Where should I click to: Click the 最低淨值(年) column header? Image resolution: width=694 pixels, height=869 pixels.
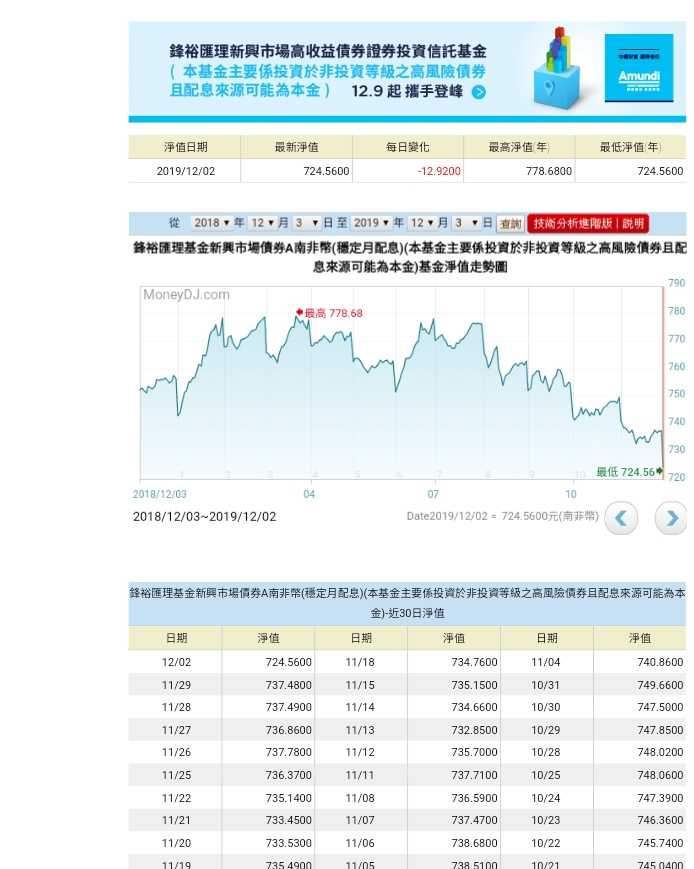tap(631, 147)
